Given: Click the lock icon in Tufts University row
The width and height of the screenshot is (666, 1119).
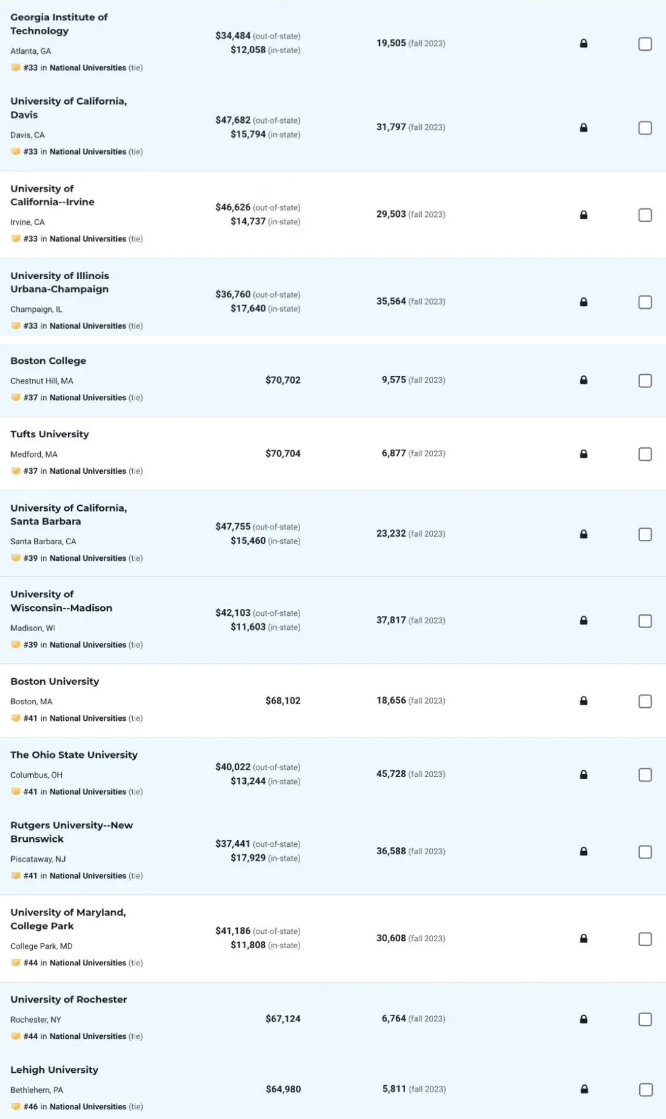Looking at the screenshot, I should pyautogui.click(x=583, y=454).
